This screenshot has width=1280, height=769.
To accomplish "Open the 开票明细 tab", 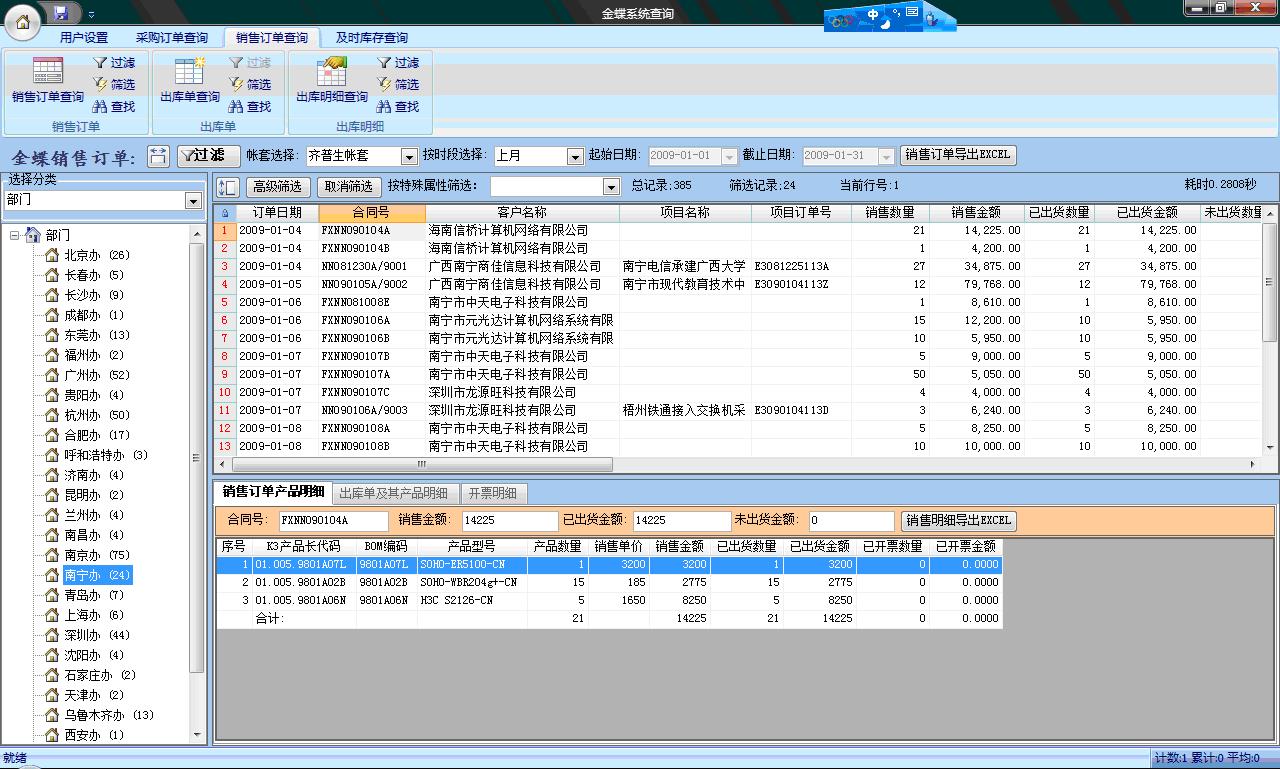I will [493, 493].
